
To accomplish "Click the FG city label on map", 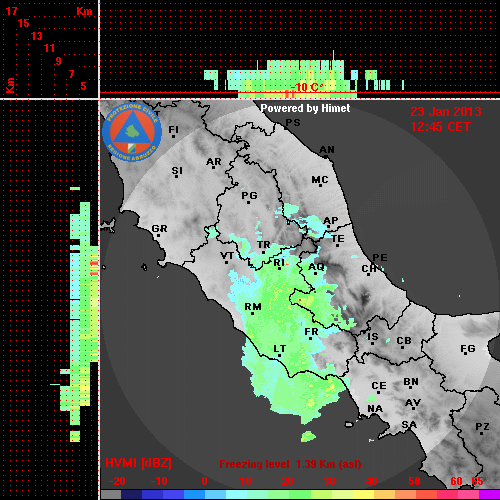I will point(468,349).
